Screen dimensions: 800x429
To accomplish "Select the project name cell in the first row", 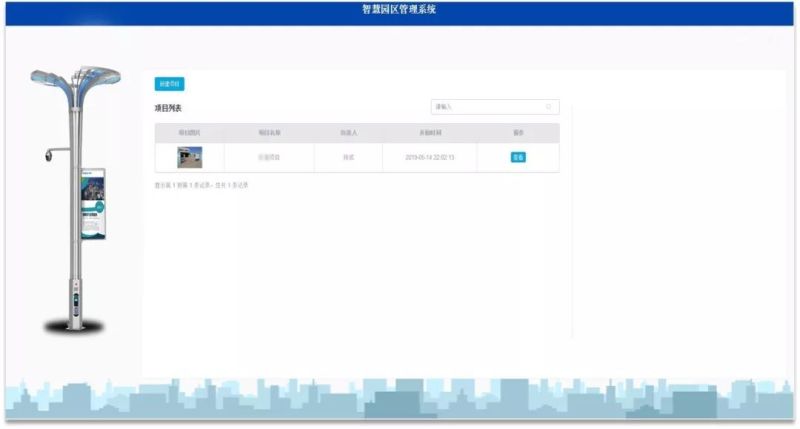I will point(270,158).
